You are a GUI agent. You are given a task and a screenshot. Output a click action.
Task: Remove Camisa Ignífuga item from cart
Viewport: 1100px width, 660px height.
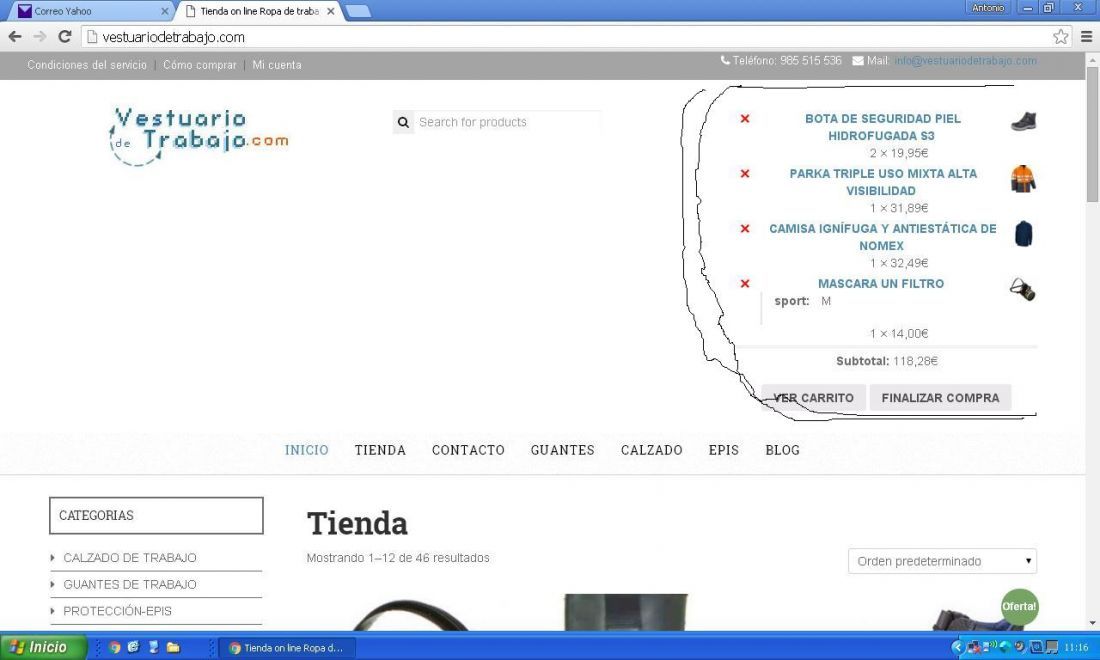[x=745, y=229]
